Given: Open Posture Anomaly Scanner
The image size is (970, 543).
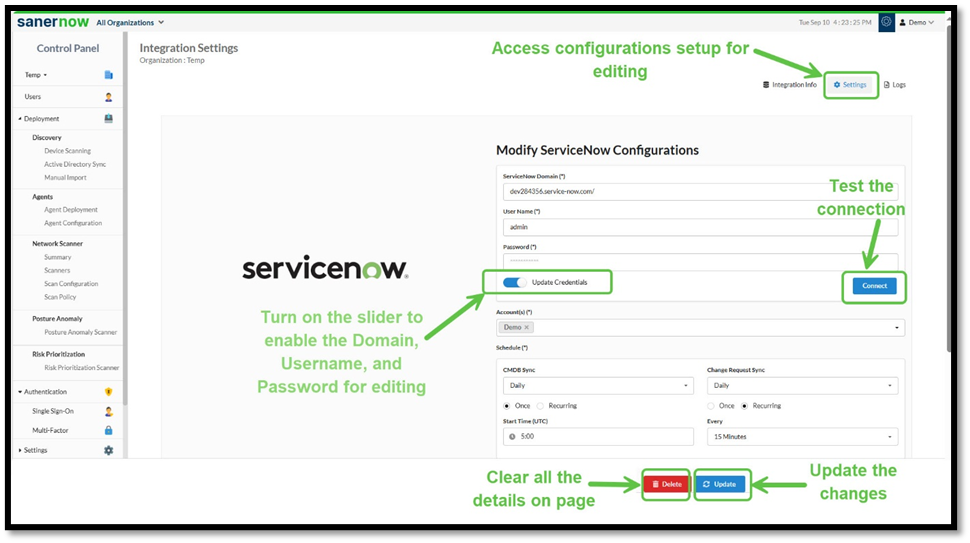Looking at the screenshot, I should pos(80,333).
